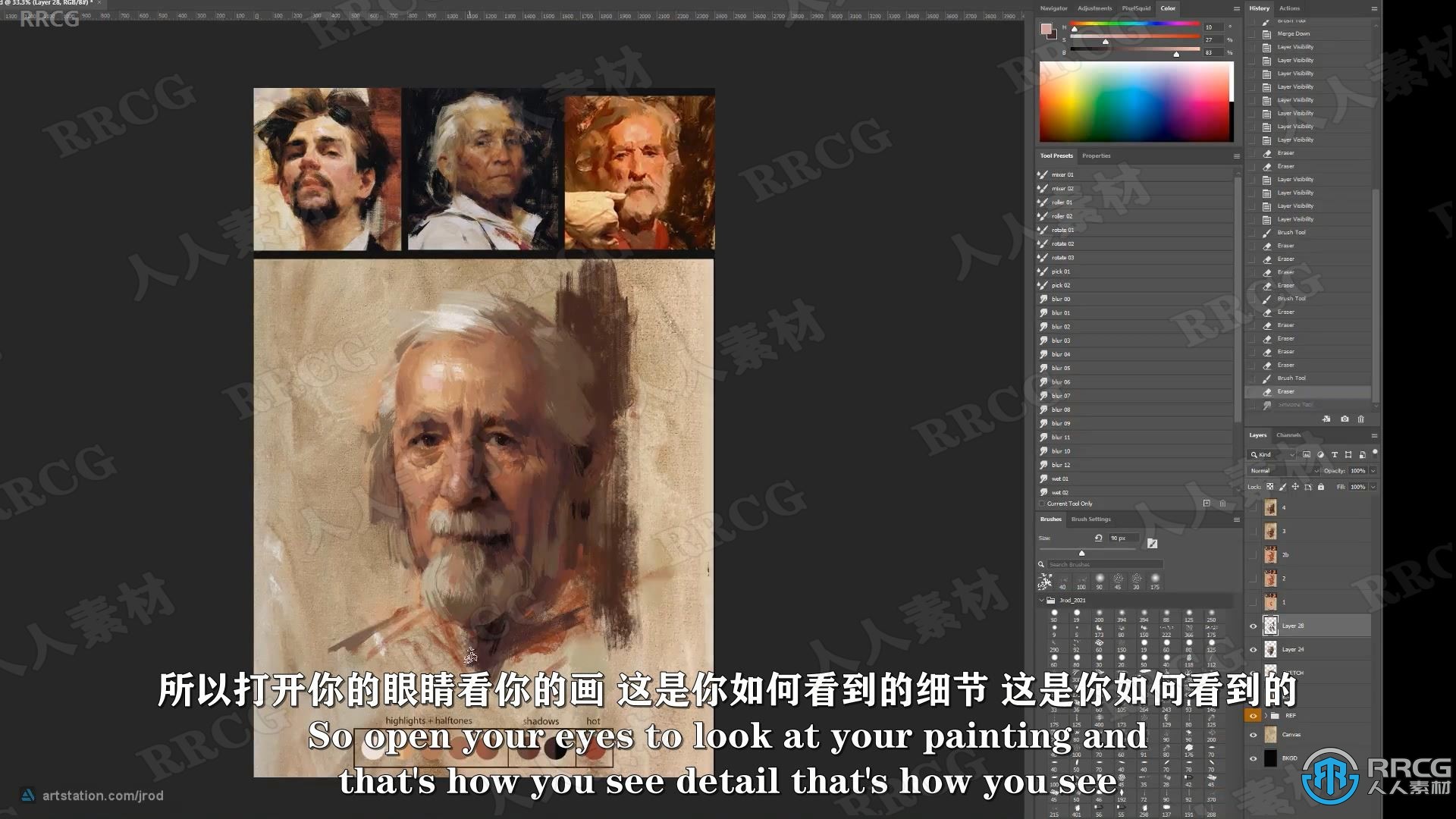Viewport: 1456px width, 819px height.
Task: Filter layers by shape layers
Action: (x=1348, y=454)
